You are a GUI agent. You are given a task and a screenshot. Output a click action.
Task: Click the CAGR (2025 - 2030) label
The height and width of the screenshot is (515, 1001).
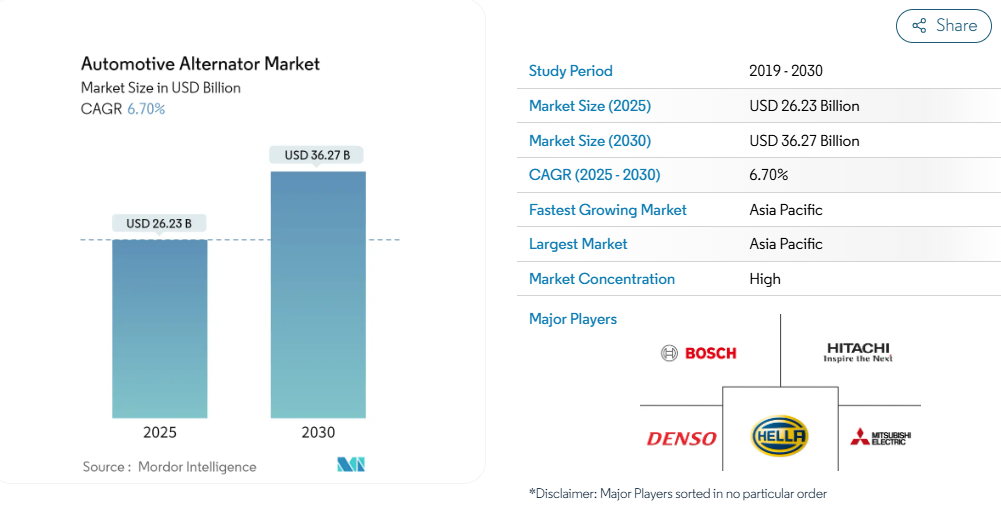pos(595,175)
